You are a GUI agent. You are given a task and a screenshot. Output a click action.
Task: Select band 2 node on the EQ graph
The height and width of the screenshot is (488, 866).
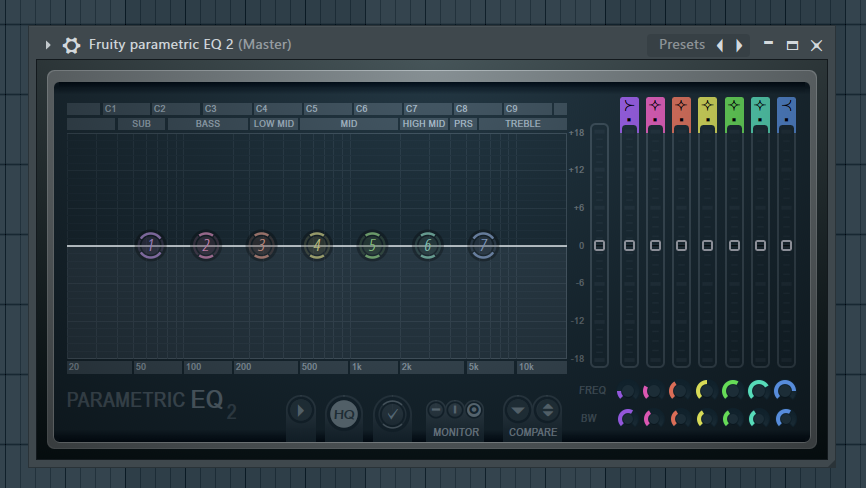click(206, 246)
